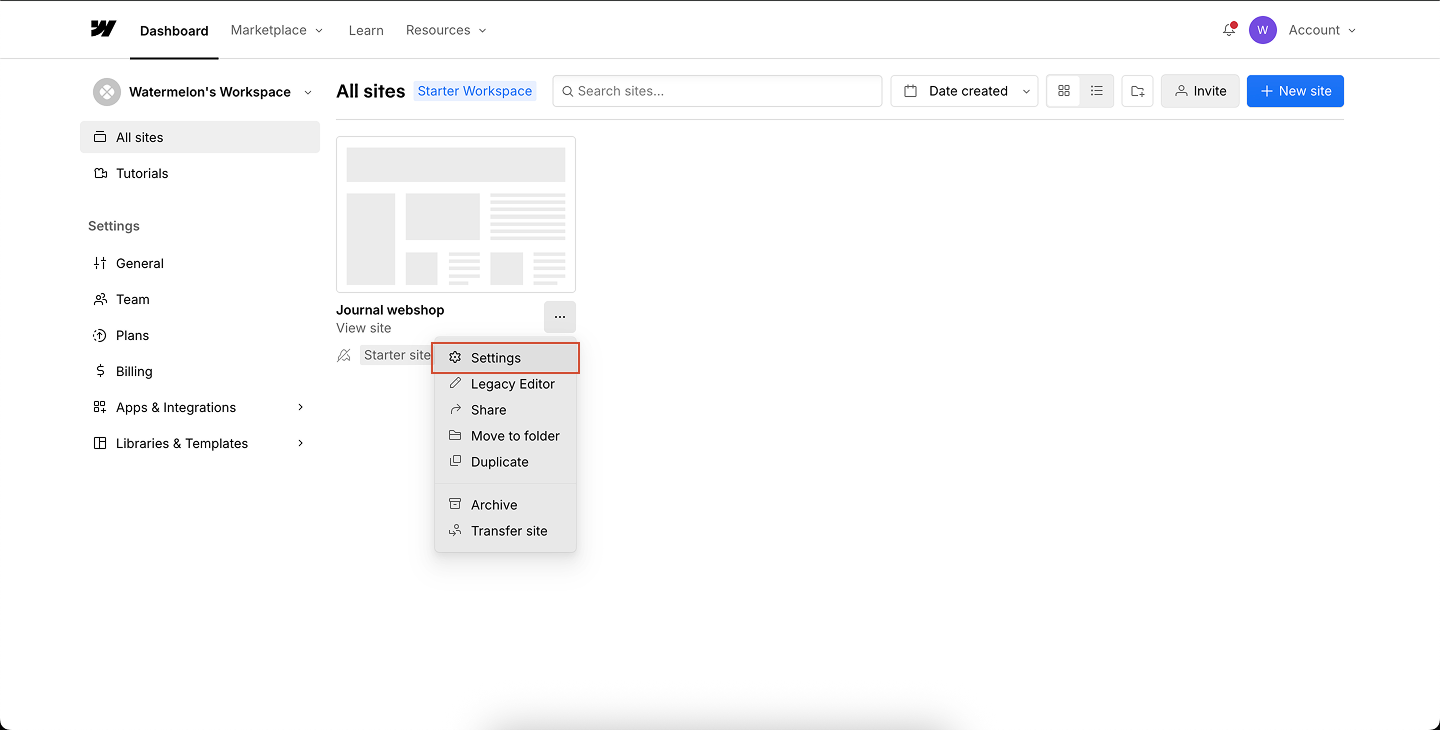The height and width of the screenshot is (730, 1440).
Task: Click the Archive box icon
Action: click(x=455, y=505)
